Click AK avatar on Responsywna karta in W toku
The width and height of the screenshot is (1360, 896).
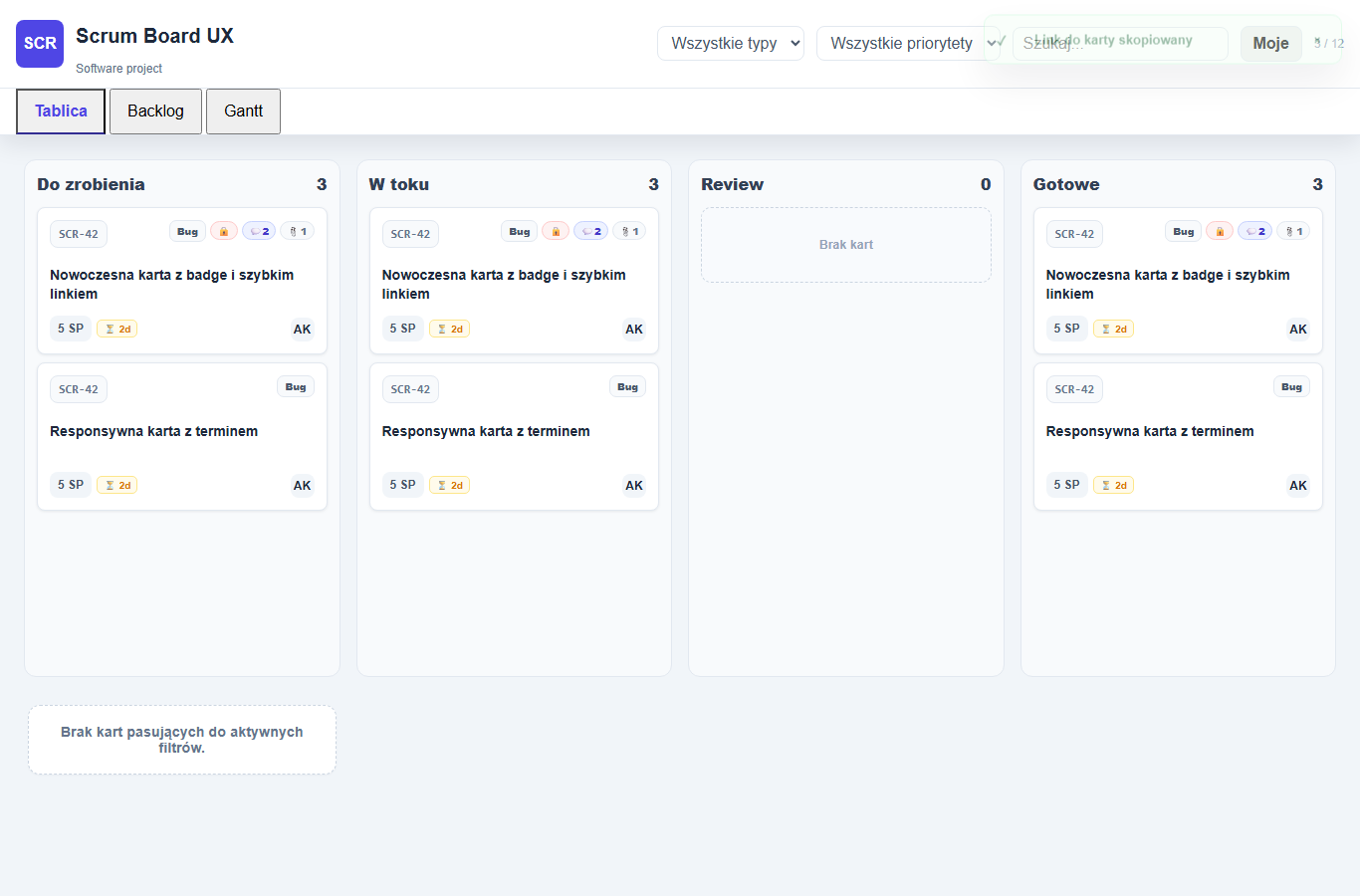634,485
